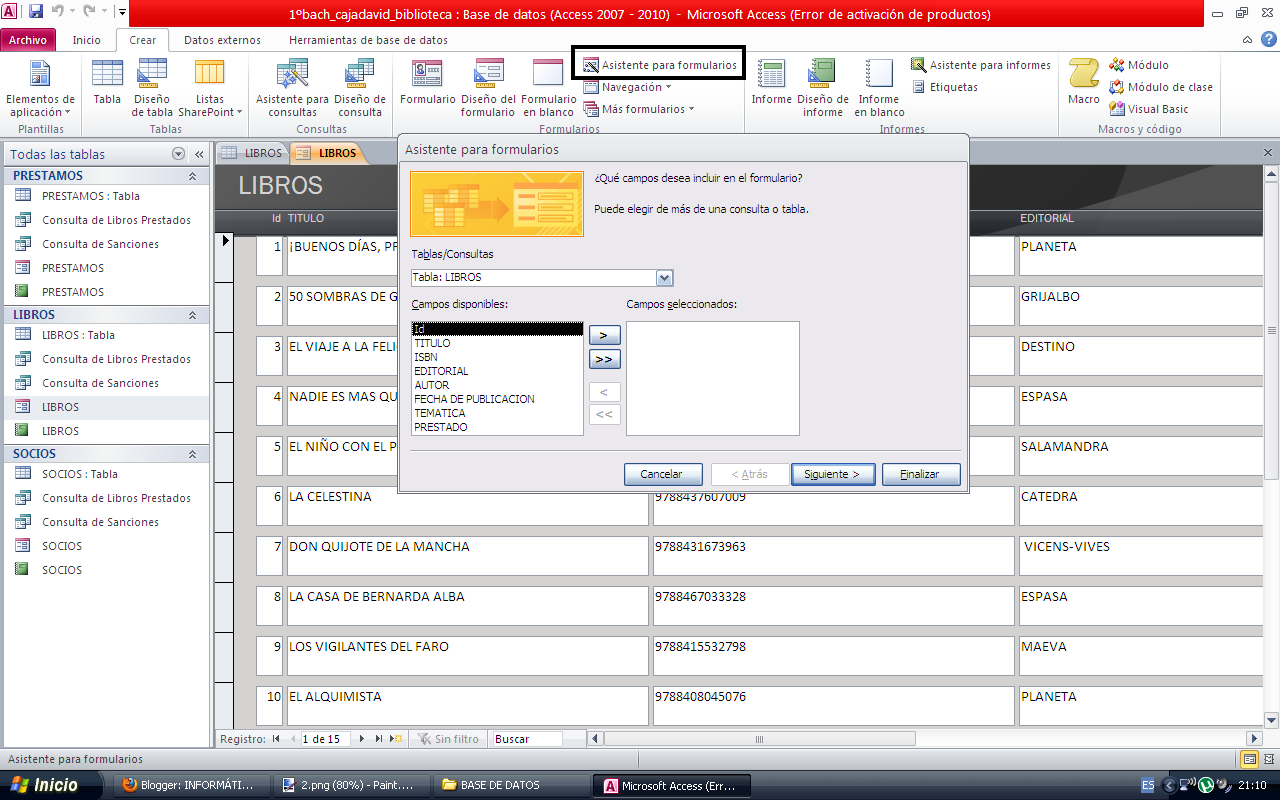
Task: Click the Listas SharePoint icon
Action: click(x=209, y=85)
